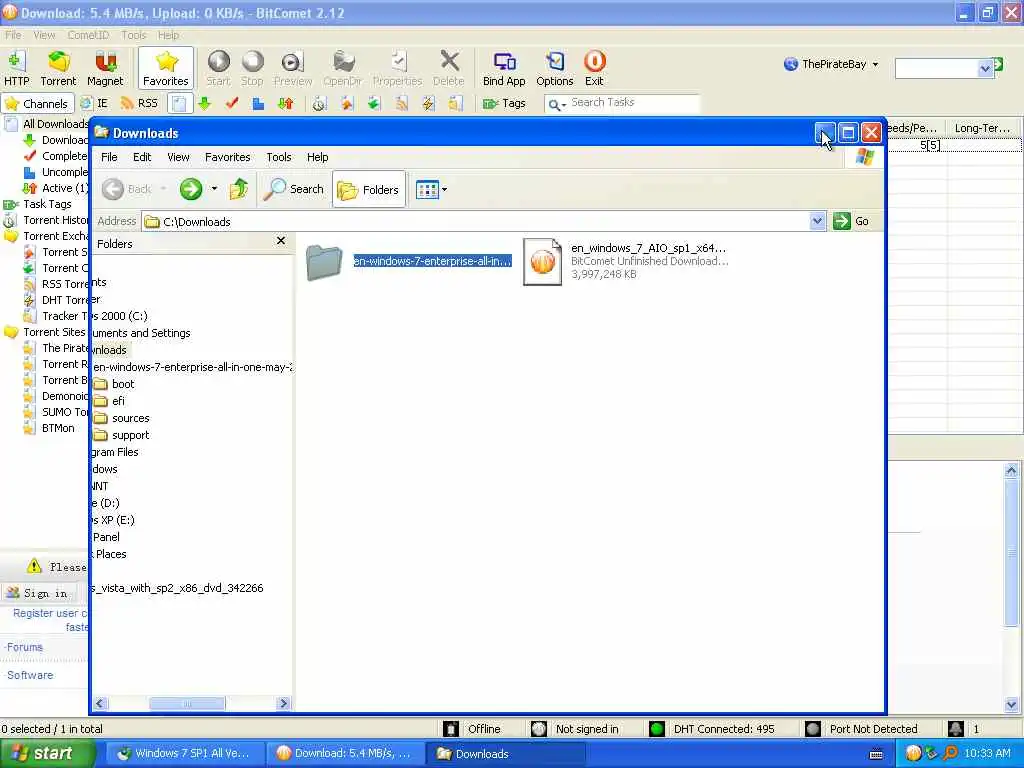Click the Folders pane horizontal scrollbar thumb
Image resolution: width=1024 pixels, height=768 pixels.
[187, 703]
